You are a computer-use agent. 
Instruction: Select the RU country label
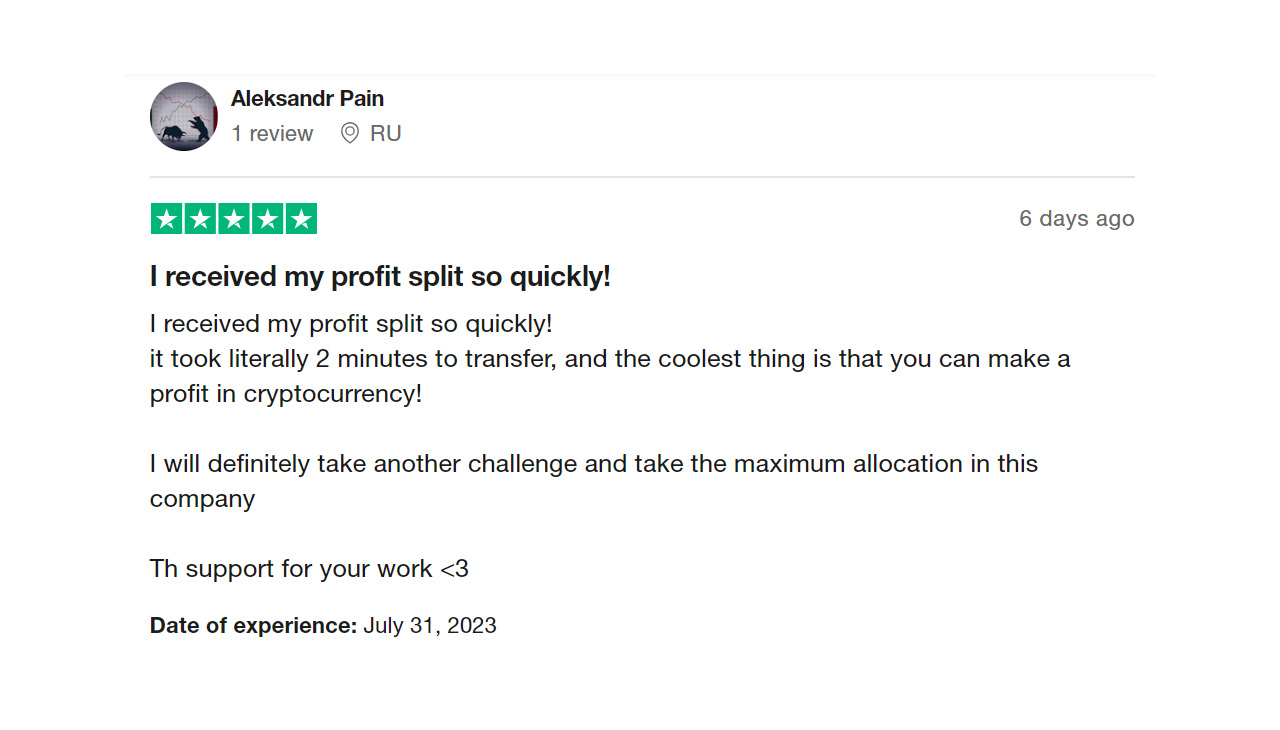[x=385, y=133]
